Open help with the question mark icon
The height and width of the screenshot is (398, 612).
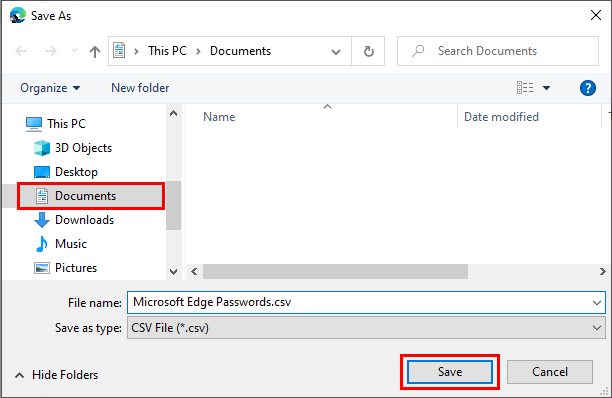click(587, 88)
